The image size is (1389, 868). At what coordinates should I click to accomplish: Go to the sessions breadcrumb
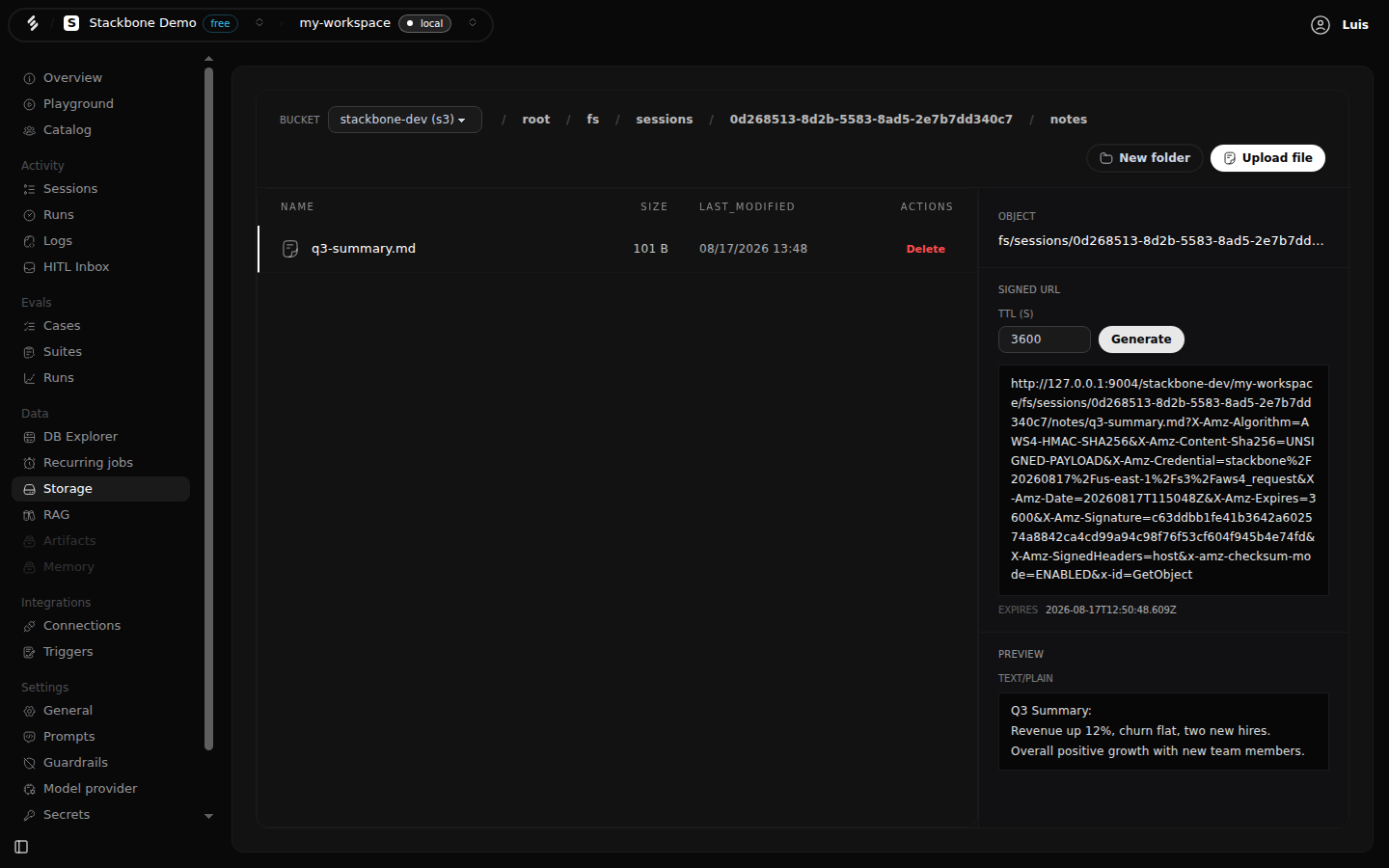[x=665, y=120]
